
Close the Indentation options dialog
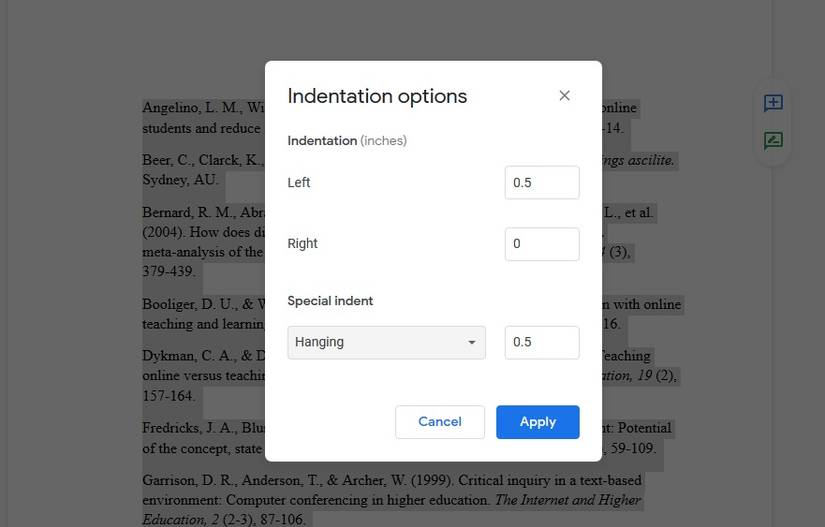(x=564, y=96)
